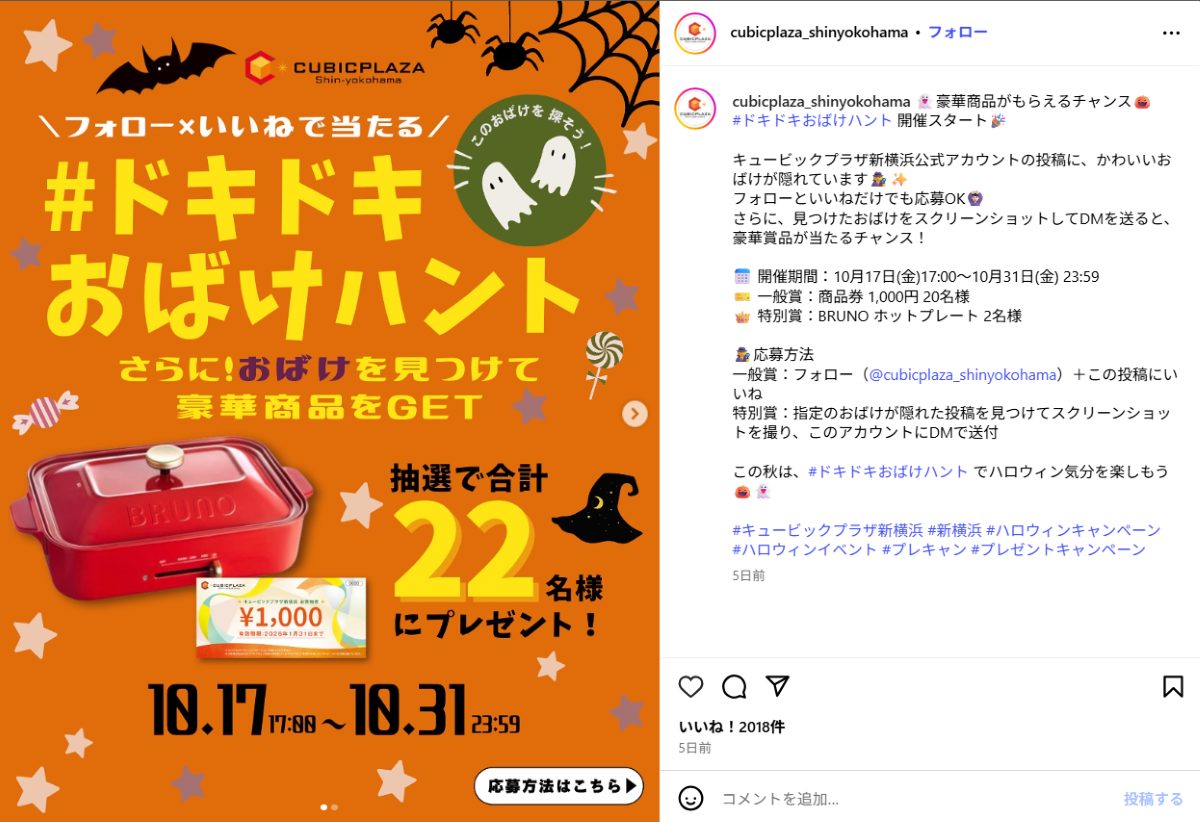This screenshot has width=1200, height=822.
Task: Focus the コメントを追加 comment field
Action: pyautogui.click(x=915, y=799)
